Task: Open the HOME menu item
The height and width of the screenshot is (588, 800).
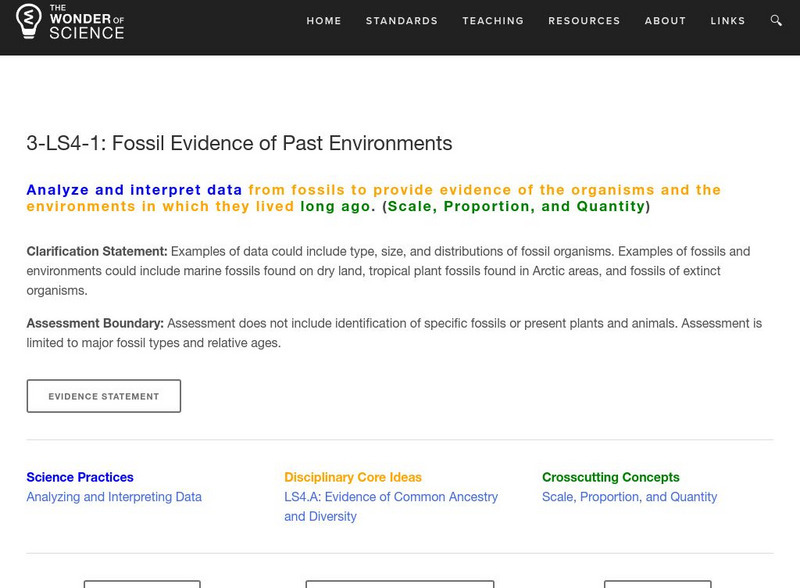Action: pos(323,20)
